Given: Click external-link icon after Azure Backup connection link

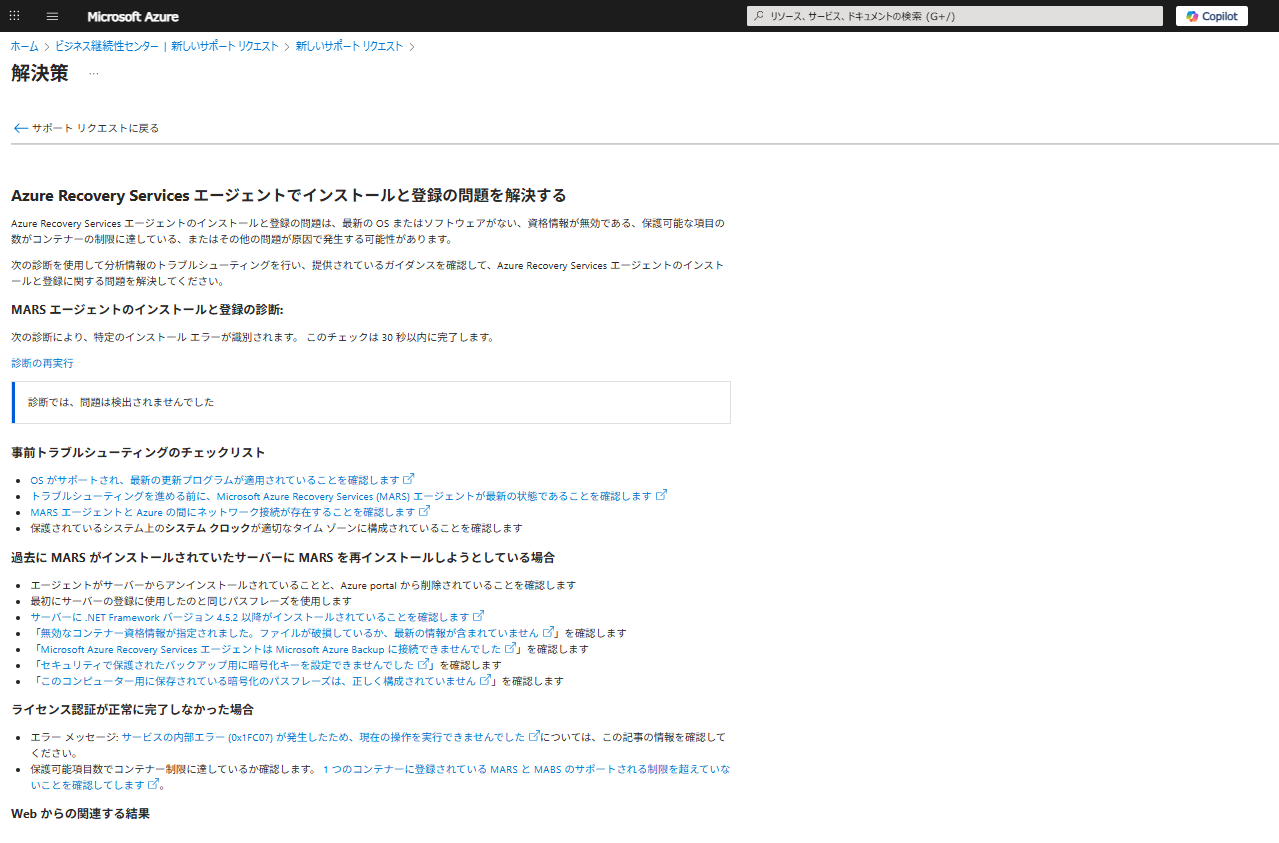Looking at the screenshot, I should (511, 648).
